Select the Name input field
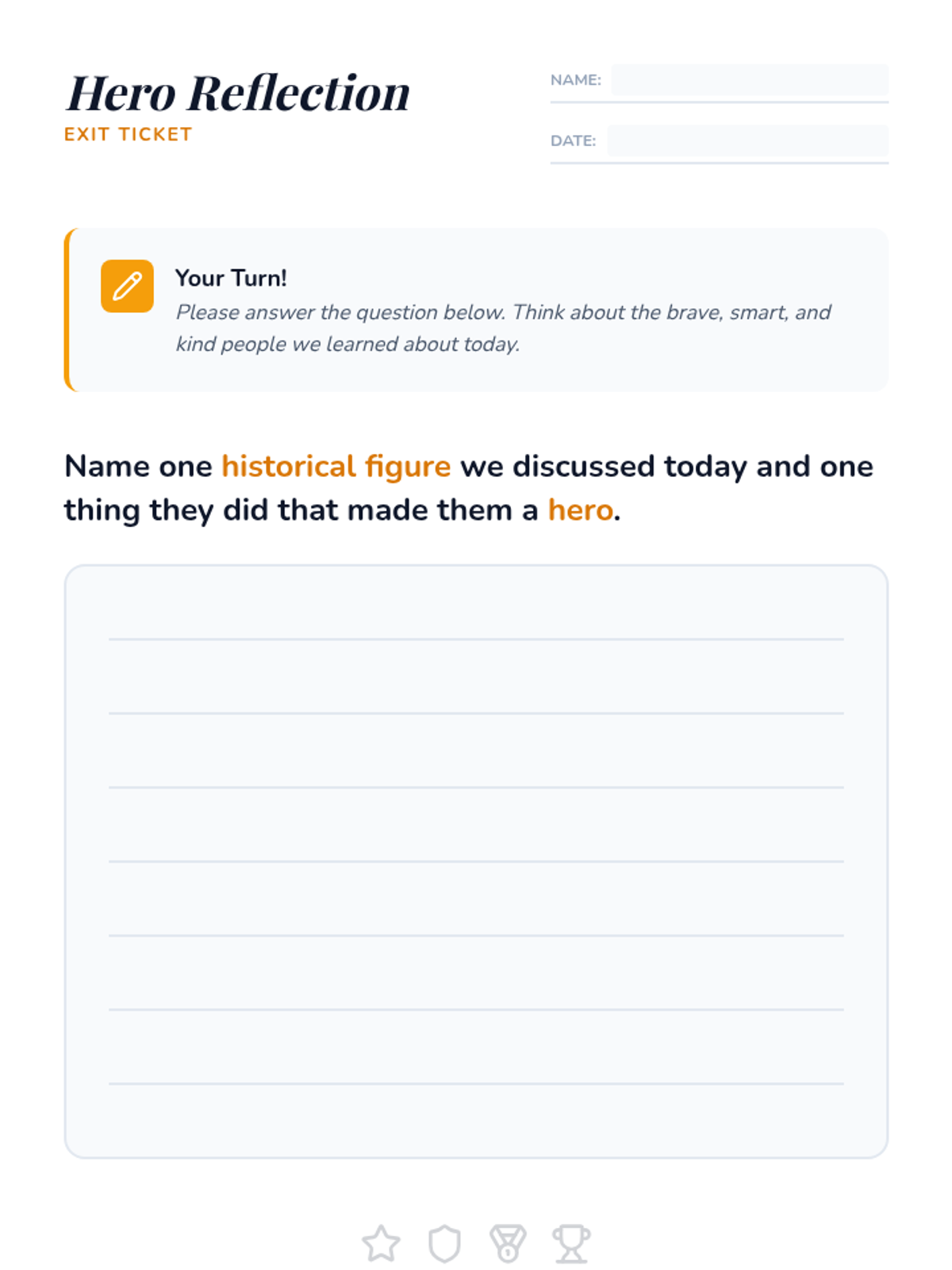The height and width of the screenshot is (1270, 952). [750, 80]
